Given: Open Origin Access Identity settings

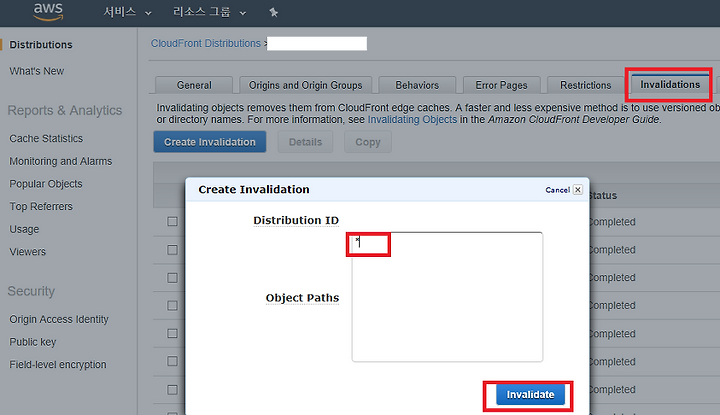Looking at the screenshot, I should pyautogui.click(x=59, y=319).
